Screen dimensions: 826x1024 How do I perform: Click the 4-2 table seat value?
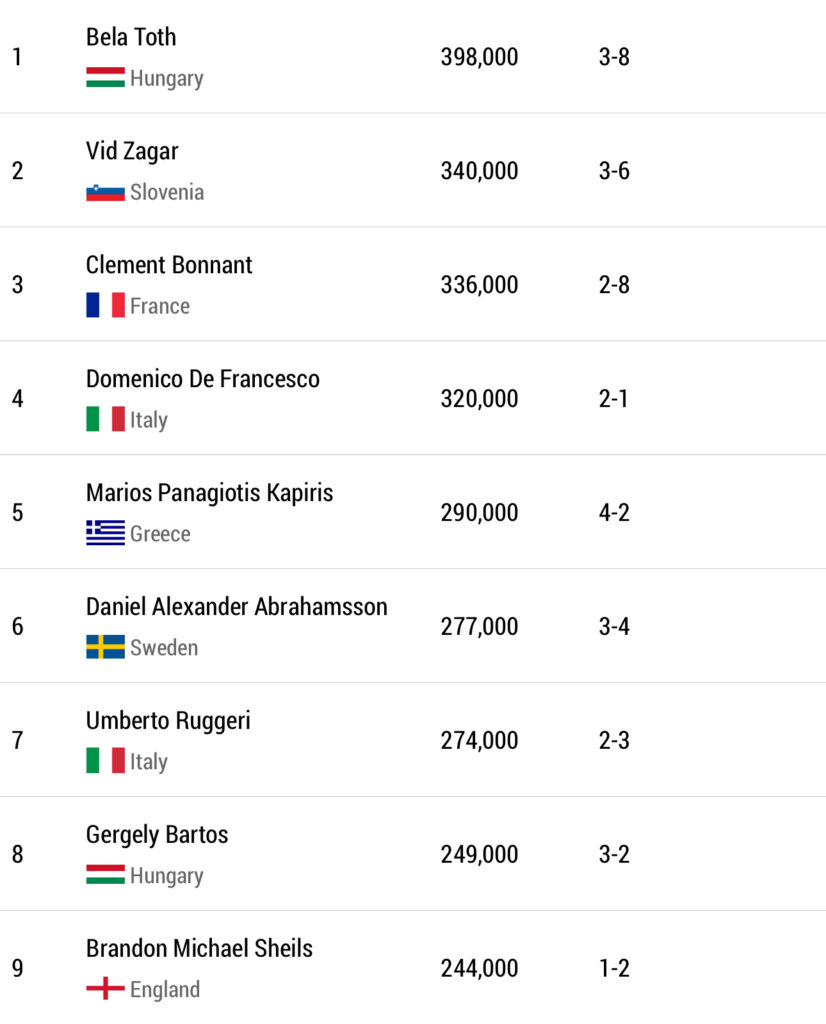[614, 513]
